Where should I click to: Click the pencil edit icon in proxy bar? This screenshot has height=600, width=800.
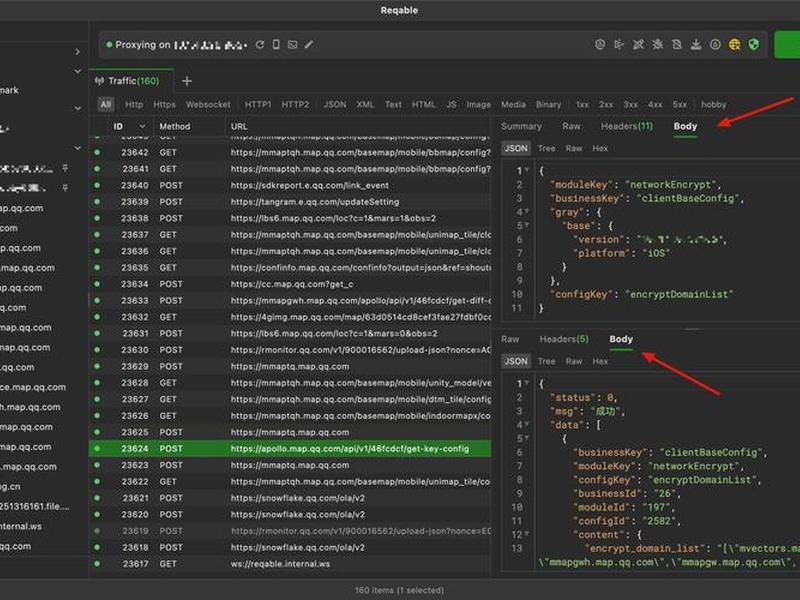pyautogui.click(x=309, y=45)
